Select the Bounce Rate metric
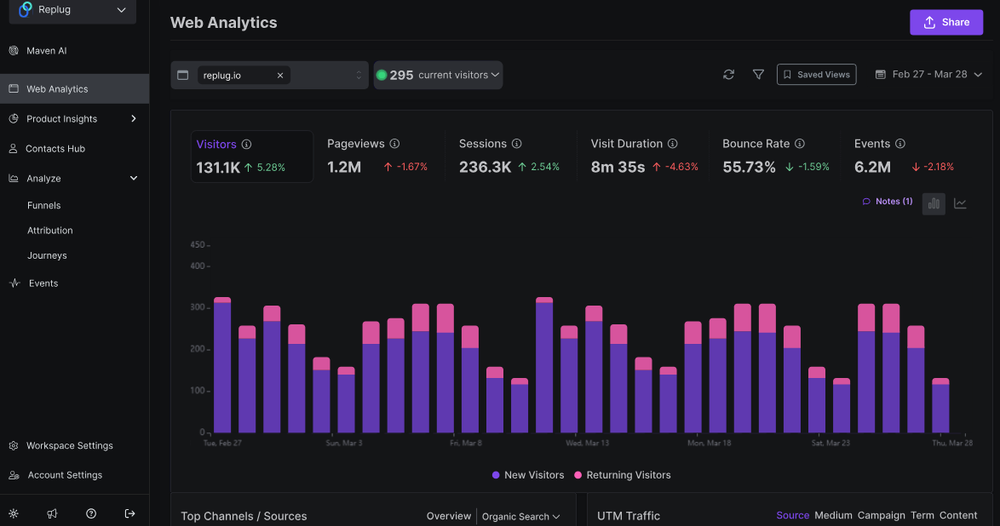Image resolution: width=1000 pixels, height=526 pixels. 776,156
